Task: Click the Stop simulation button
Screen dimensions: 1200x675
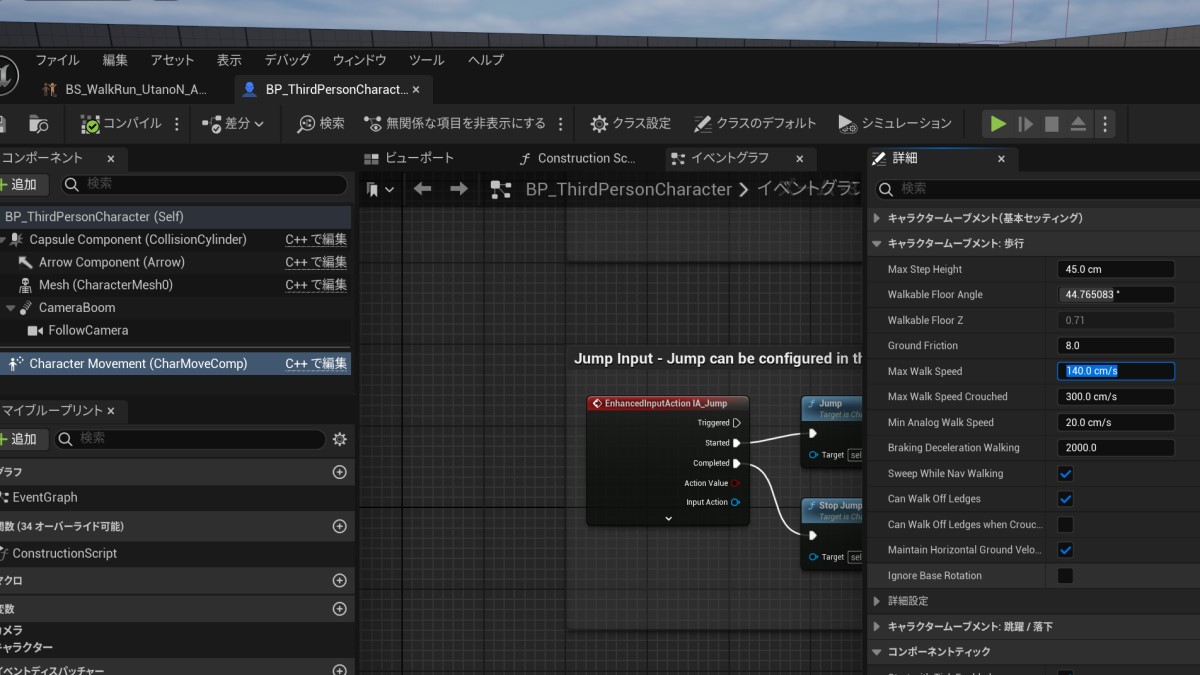Action: [x=1051, y=124]
